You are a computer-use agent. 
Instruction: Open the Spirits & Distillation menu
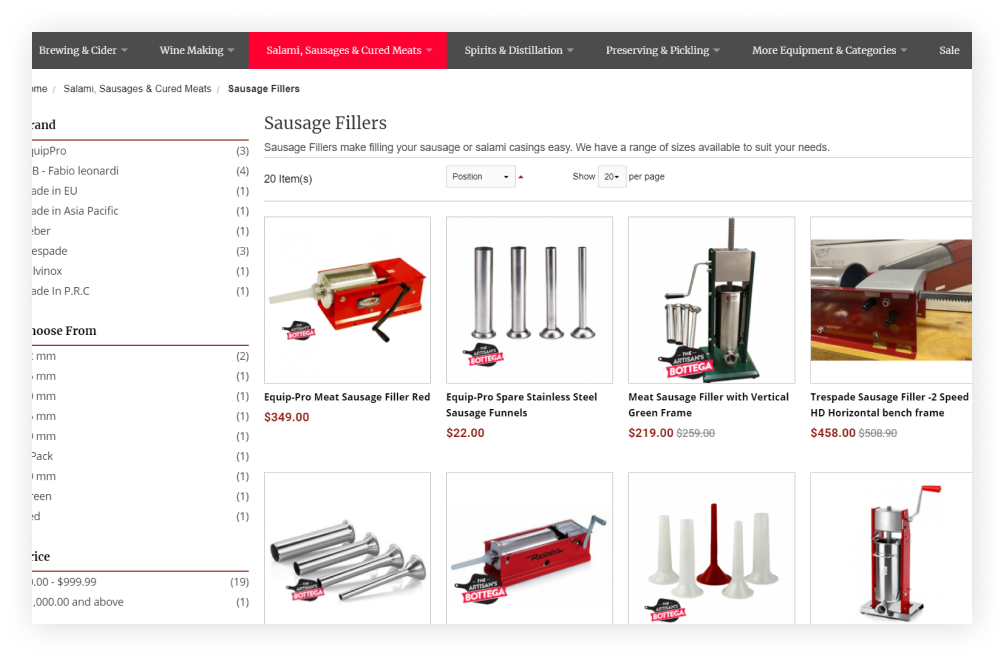(x=519, y=50)
